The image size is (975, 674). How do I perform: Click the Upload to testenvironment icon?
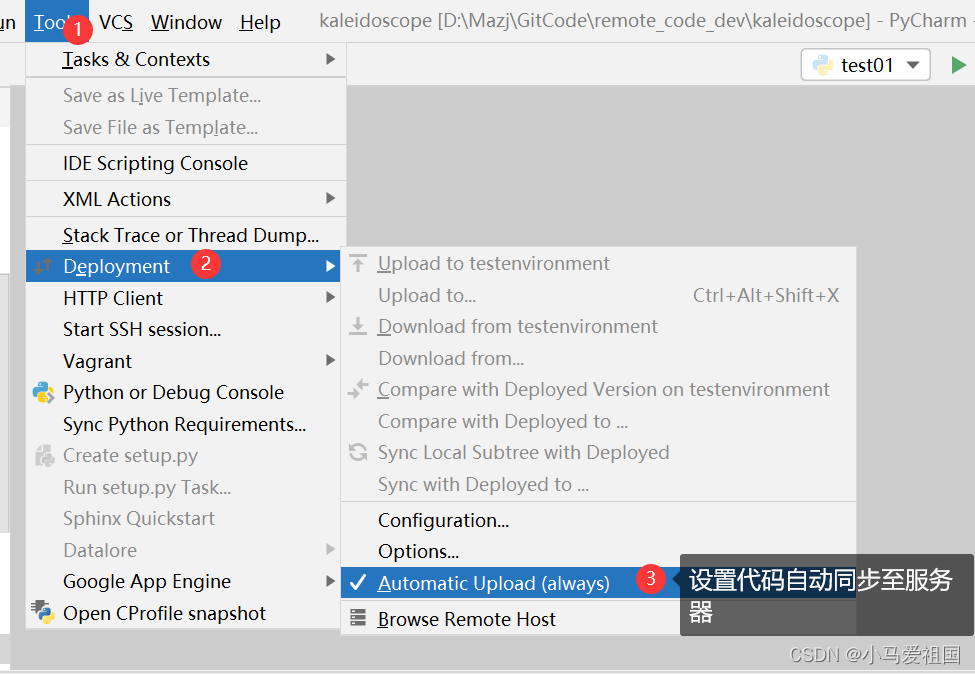tap(358, 263)
